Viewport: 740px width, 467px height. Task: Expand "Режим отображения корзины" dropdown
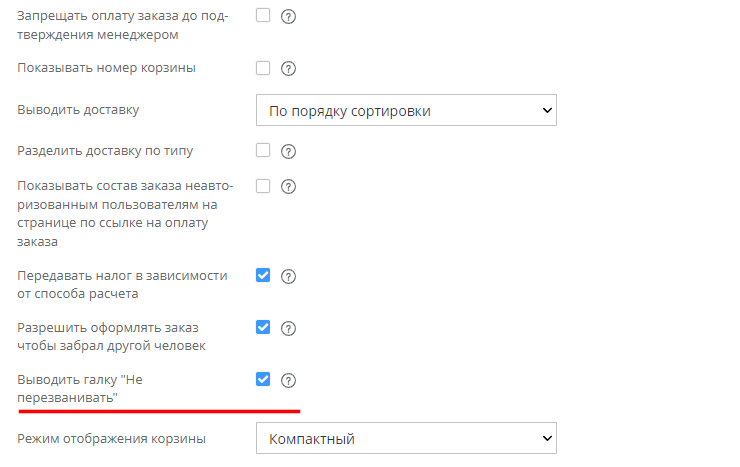tap(406, 438)
